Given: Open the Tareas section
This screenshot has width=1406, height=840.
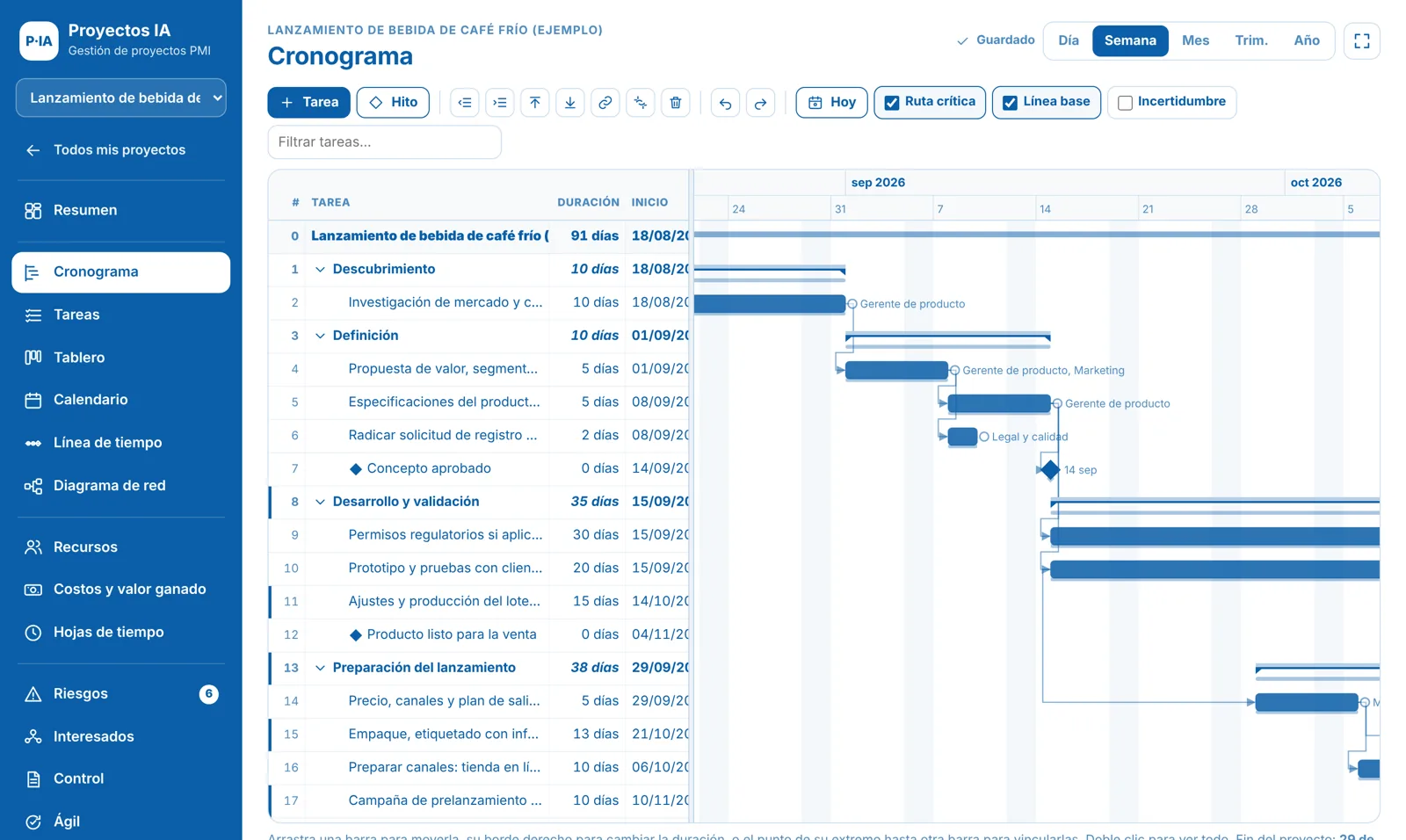Looking at the screenshot, I should (121, 315).
